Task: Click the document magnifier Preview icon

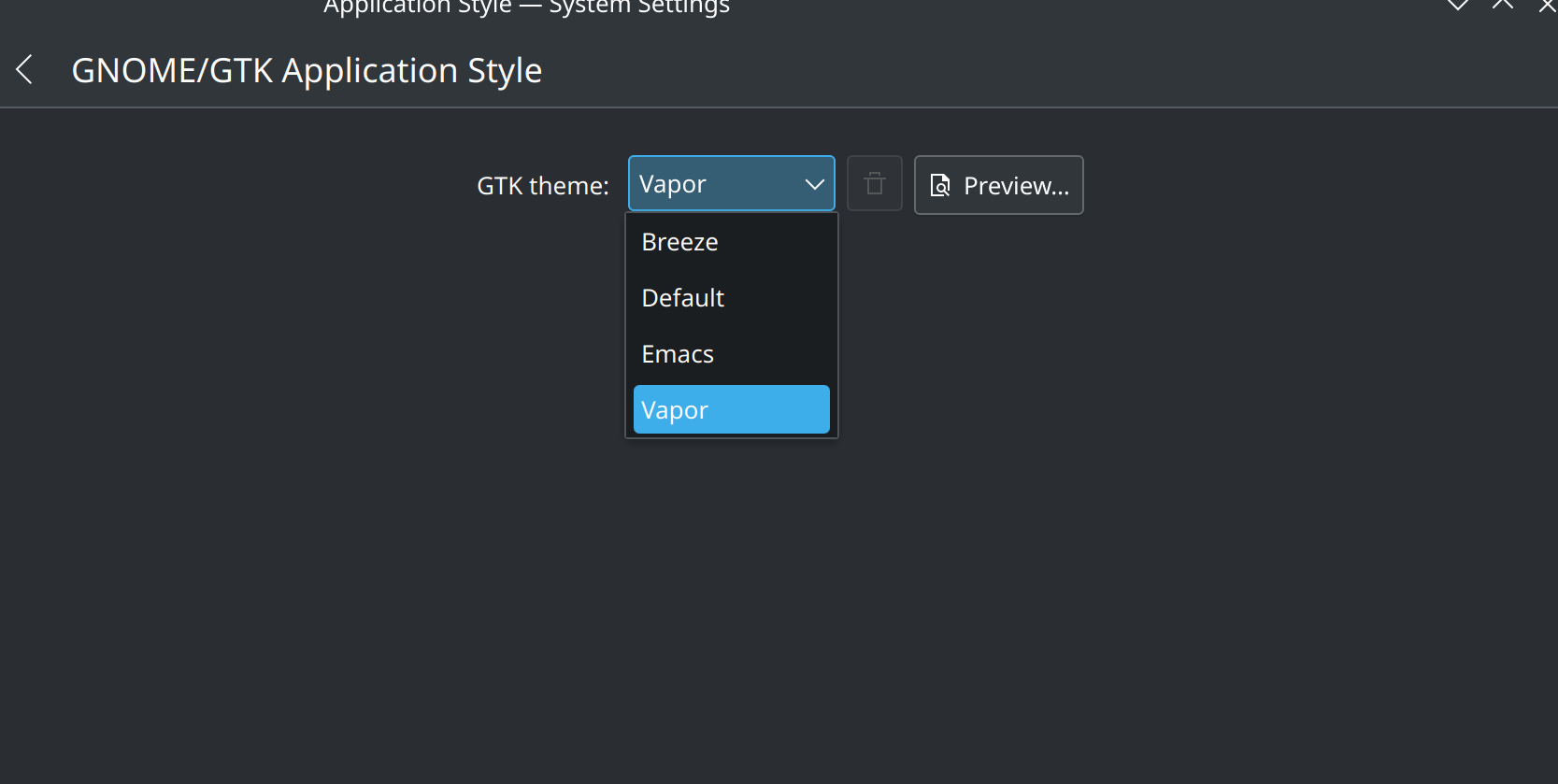Action: (940, 186)
